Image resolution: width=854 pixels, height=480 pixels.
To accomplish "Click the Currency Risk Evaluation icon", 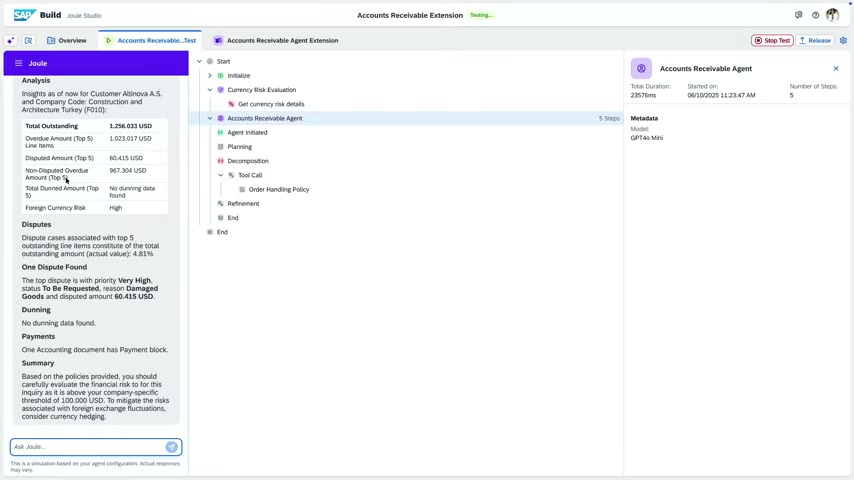I will point(221,90).
